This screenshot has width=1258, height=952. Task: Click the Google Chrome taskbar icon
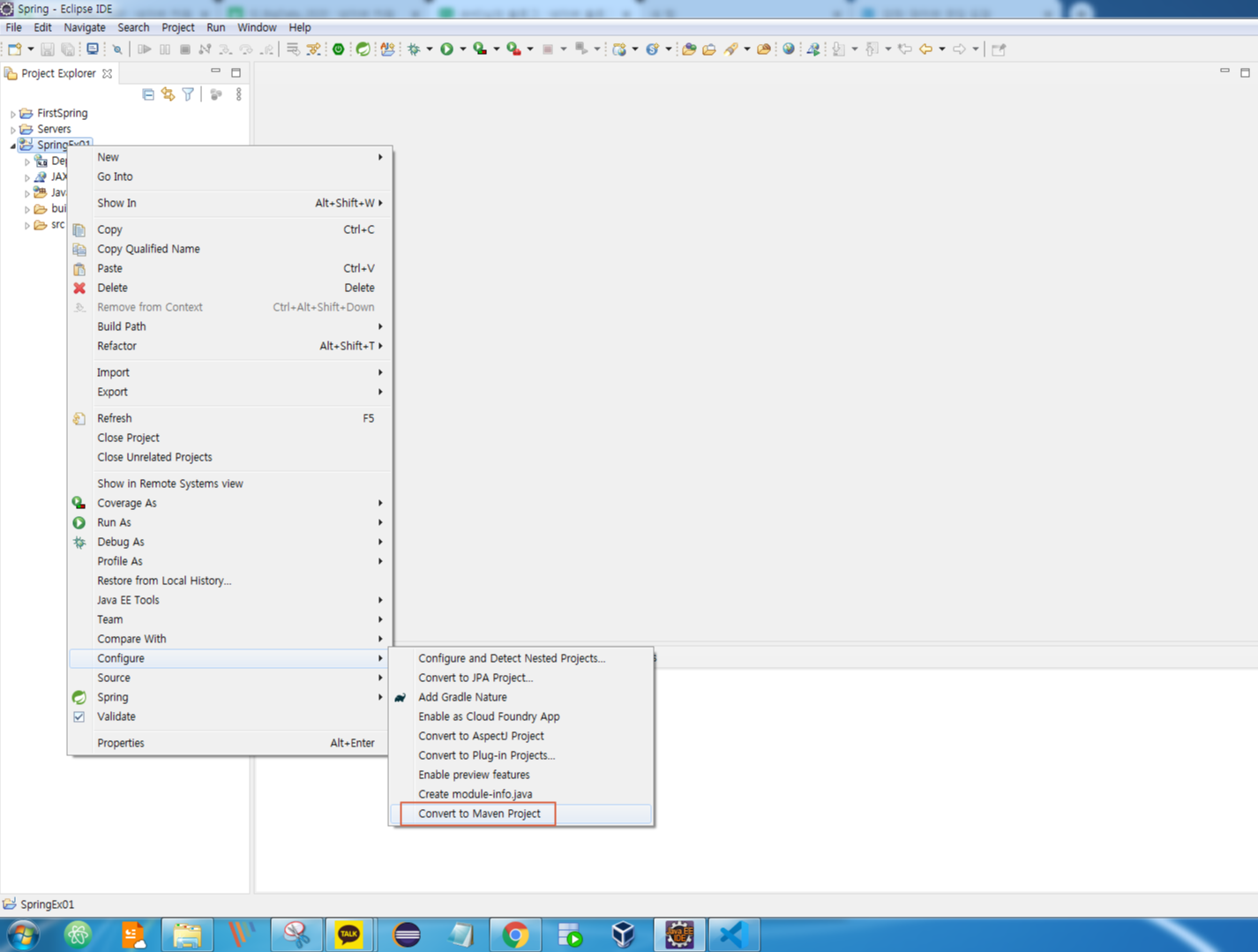tap(515, 934)
